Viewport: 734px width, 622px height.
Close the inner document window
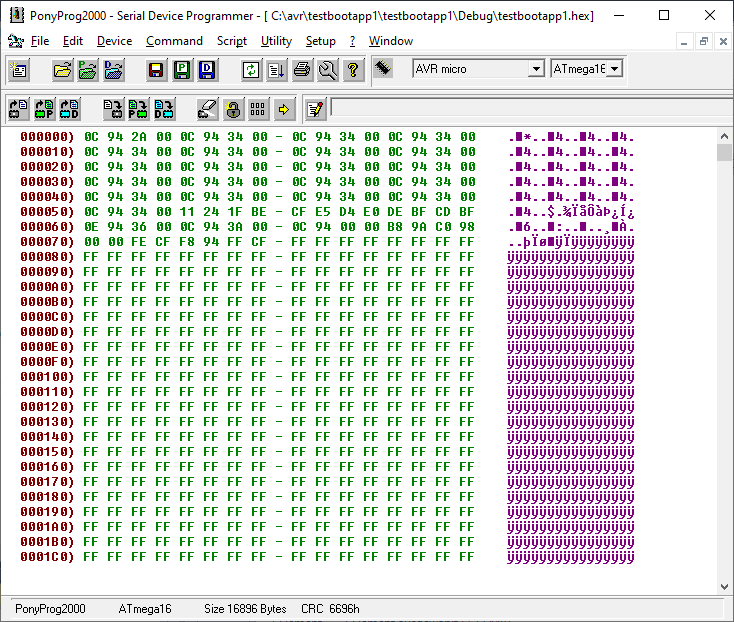723,42
